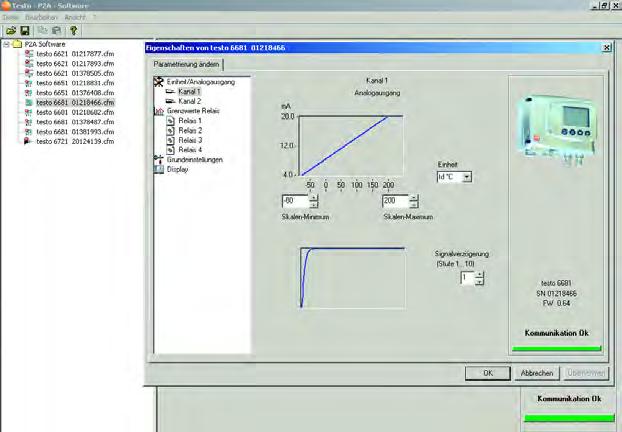Click the Übernehmen button
The image size is (622, 432).
point(586,373)
